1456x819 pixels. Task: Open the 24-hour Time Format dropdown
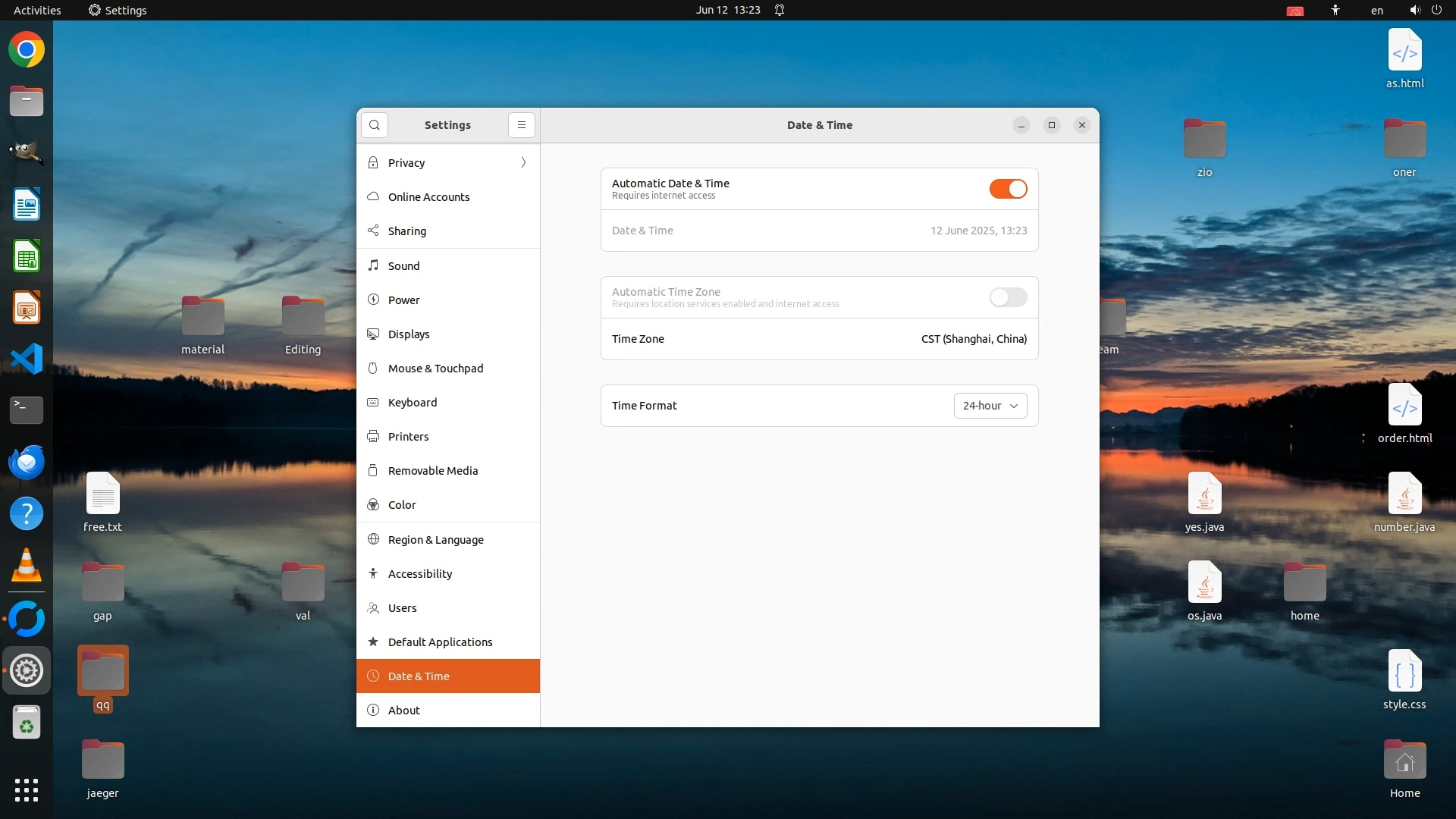[990, 406]
